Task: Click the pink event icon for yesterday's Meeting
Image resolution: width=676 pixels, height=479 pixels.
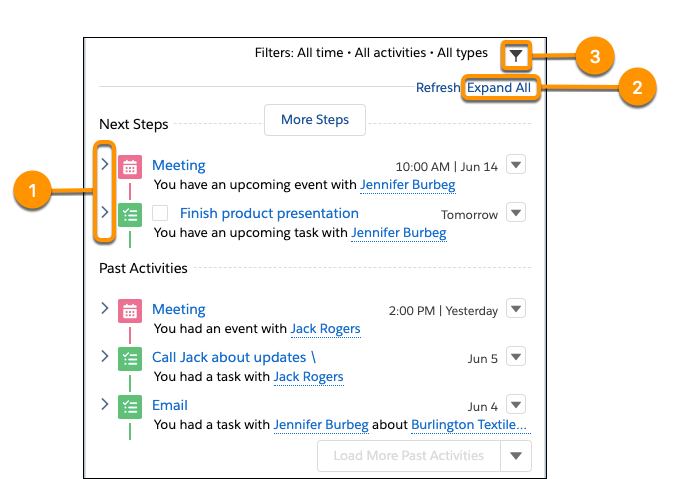Action: [x=130, y=311]
